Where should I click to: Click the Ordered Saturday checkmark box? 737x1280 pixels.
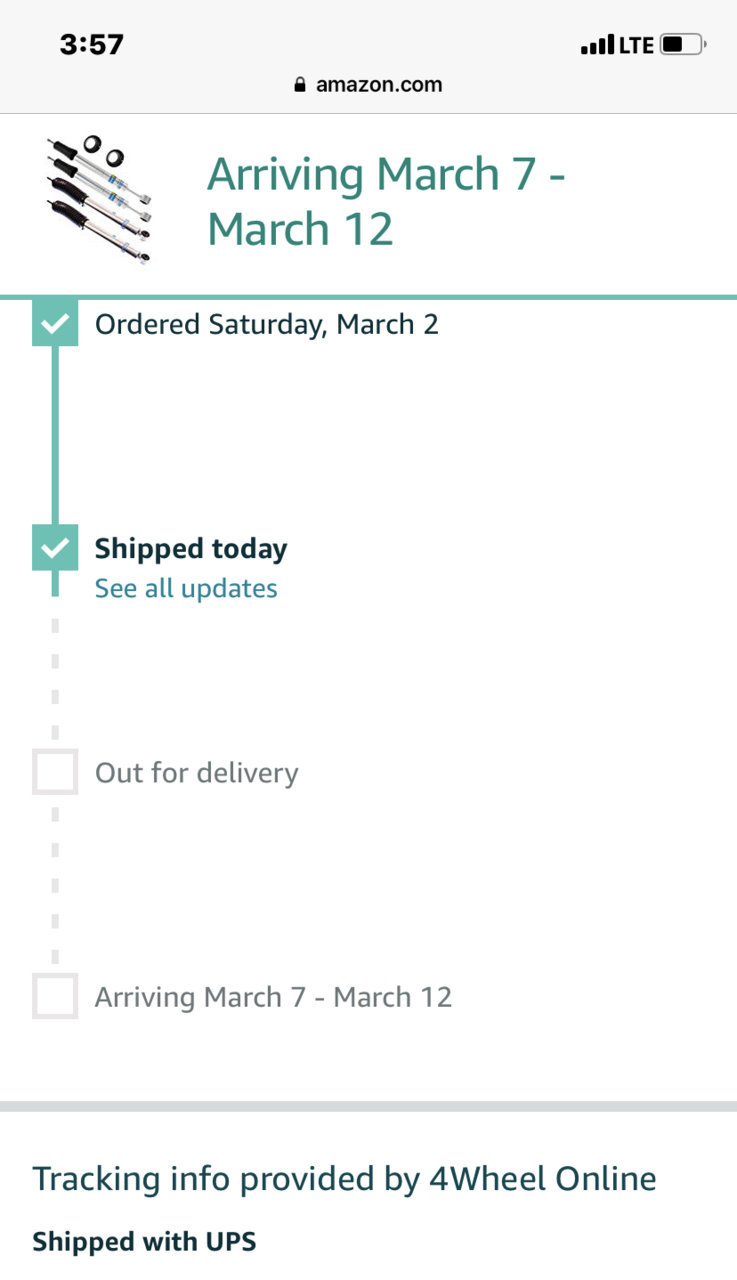coord(55,323)
